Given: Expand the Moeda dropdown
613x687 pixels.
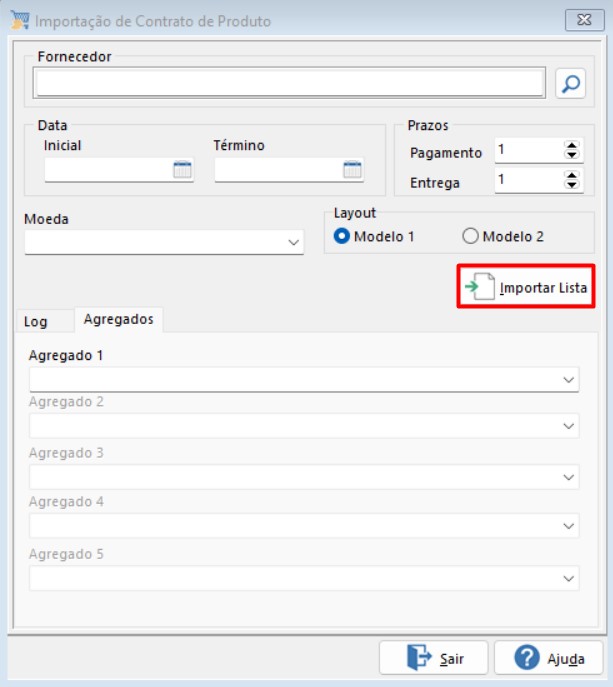Looking at the screenshot, I should (294, 242).
